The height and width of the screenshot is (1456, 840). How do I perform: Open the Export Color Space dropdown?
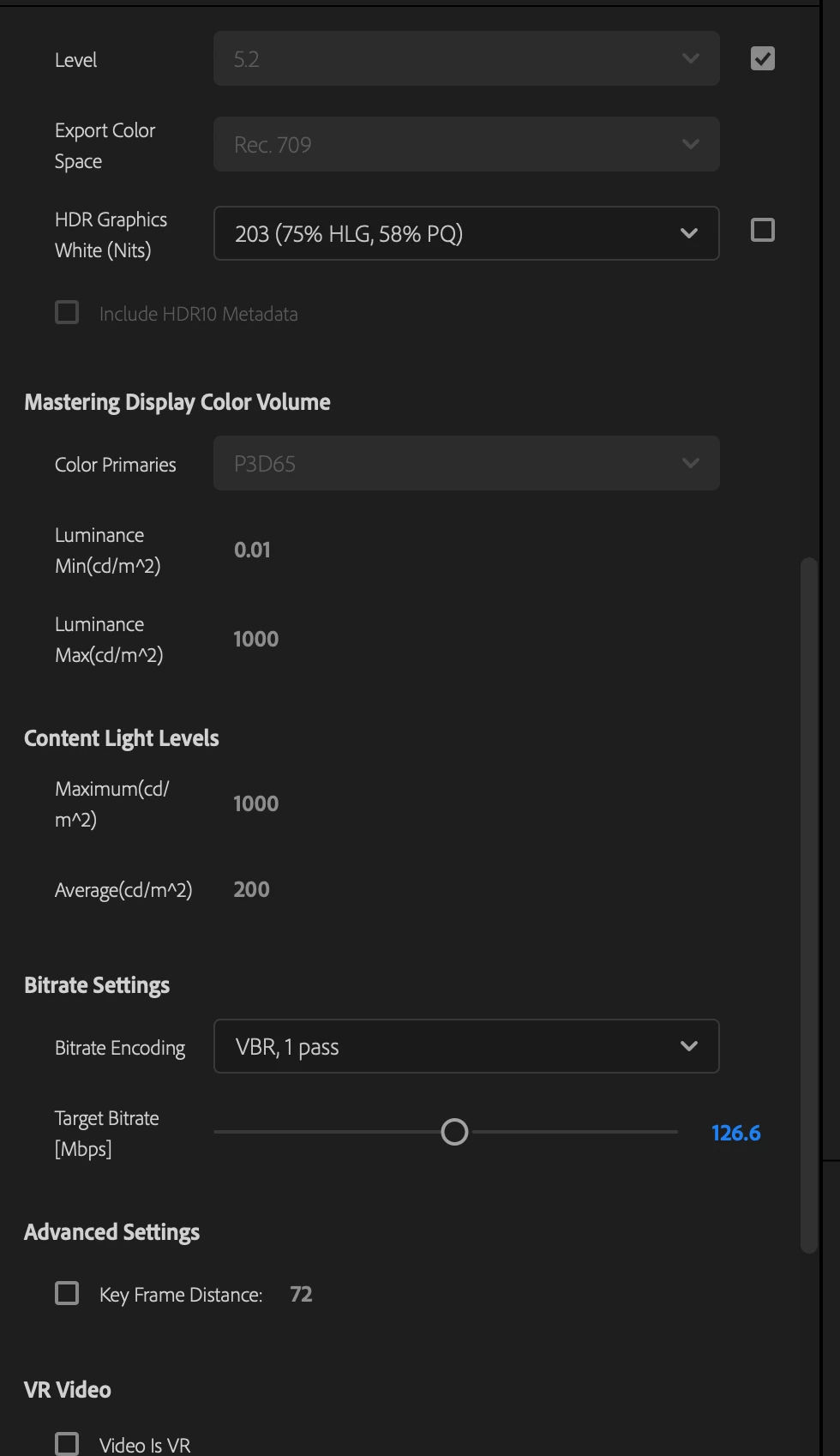[465, 145]
